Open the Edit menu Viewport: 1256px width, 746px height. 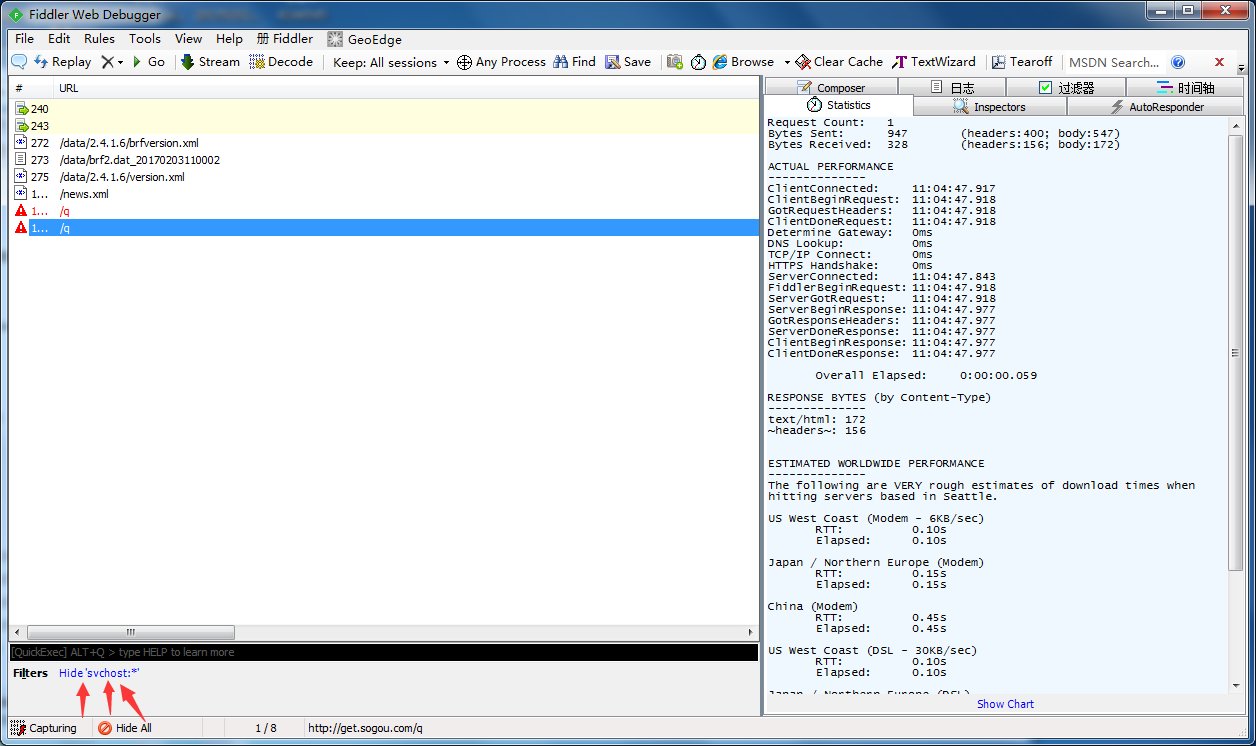[59, 39]
